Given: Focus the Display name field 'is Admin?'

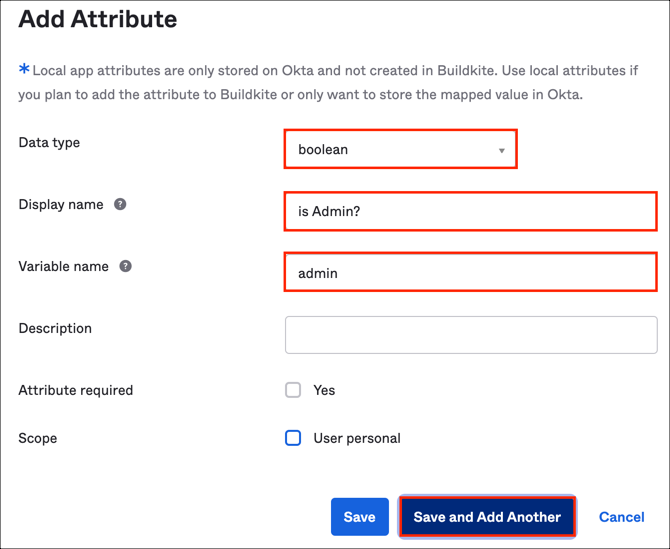Looking at the screenshot, I should tap(470, 211).
